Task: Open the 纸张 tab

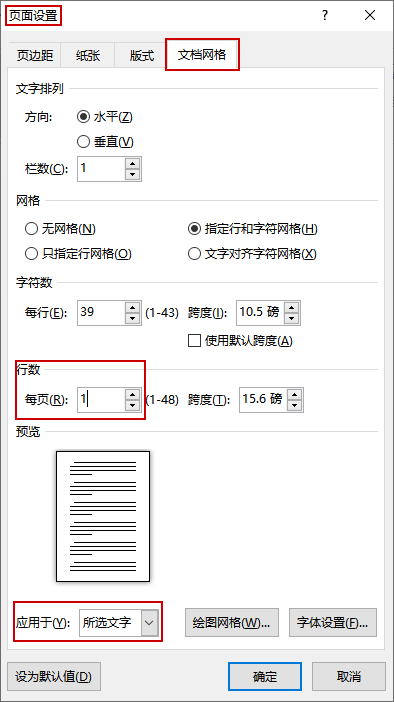Action: pos(88,56)
